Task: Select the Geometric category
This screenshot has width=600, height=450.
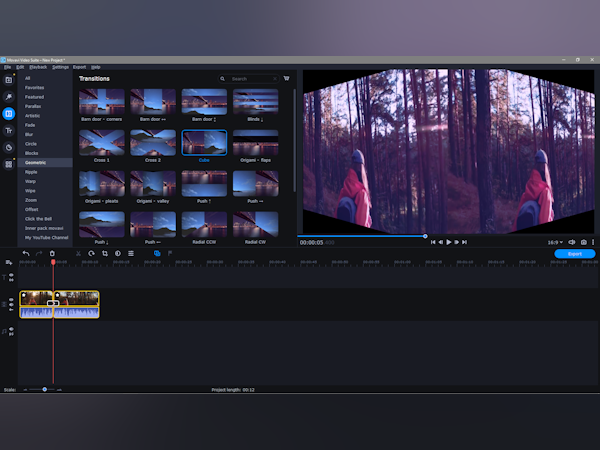Action: pos(45,163)
